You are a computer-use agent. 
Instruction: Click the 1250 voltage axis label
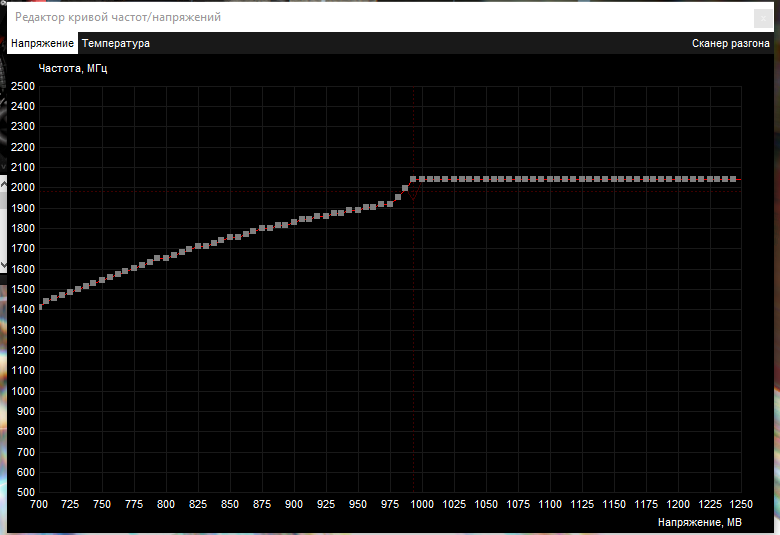pos(741,504)
